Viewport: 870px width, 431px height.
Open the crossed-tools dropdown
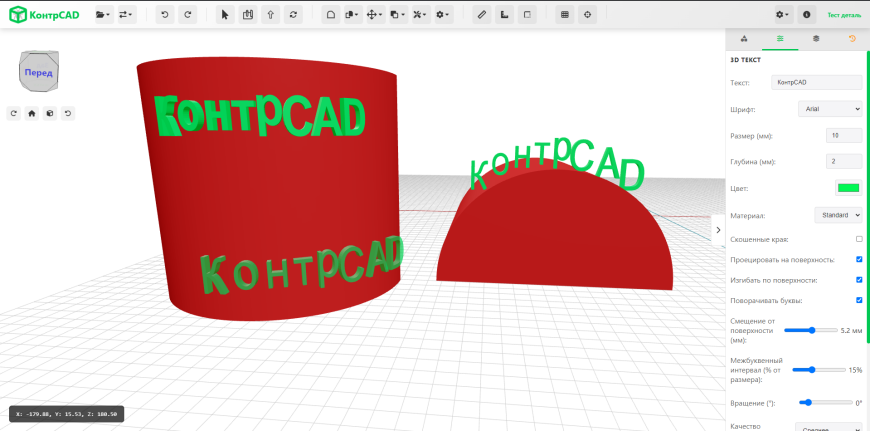click(421, 15)
